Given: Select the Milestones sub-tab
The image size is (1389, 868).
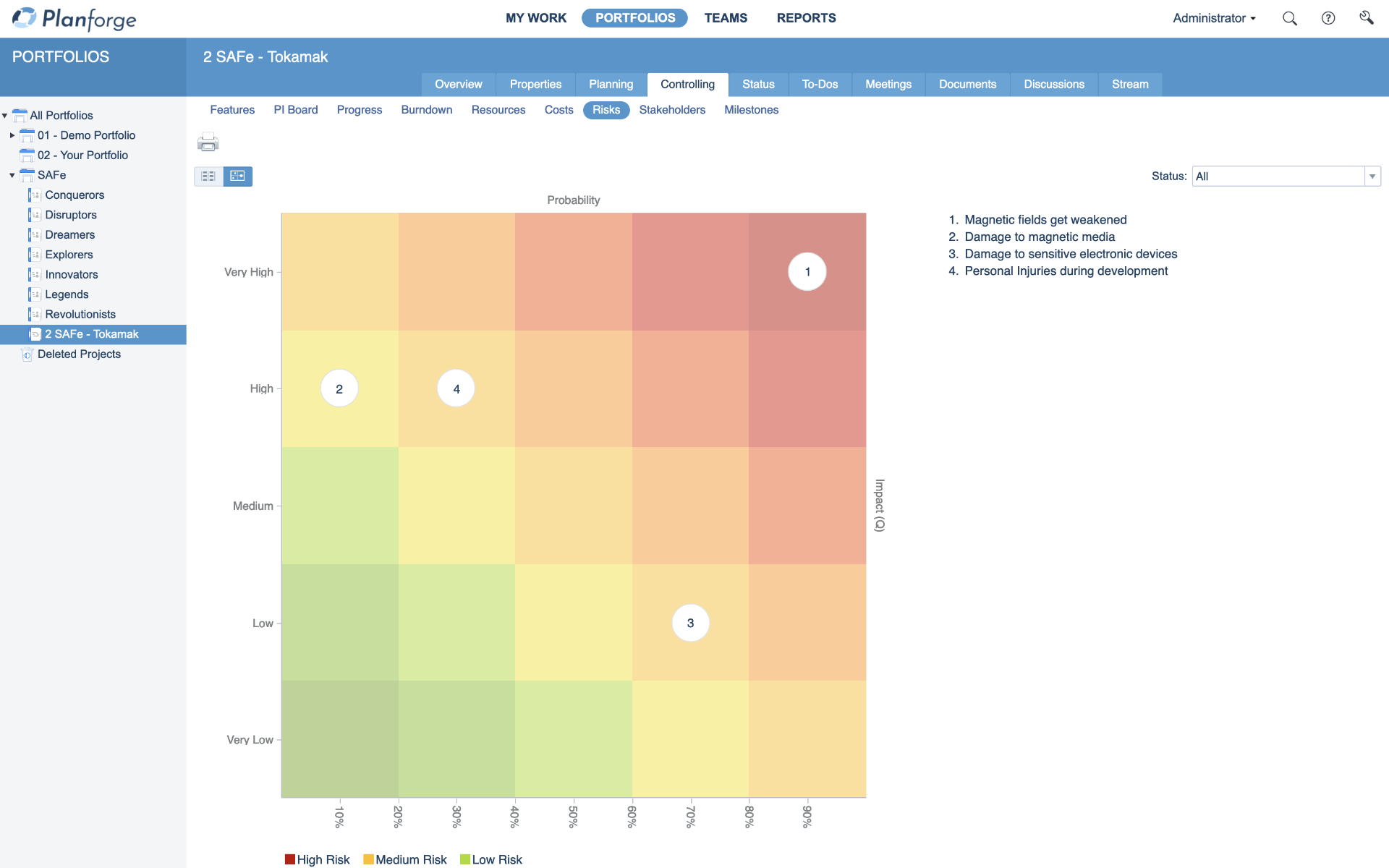Looking at the screenshot, I should coord(751,110).
